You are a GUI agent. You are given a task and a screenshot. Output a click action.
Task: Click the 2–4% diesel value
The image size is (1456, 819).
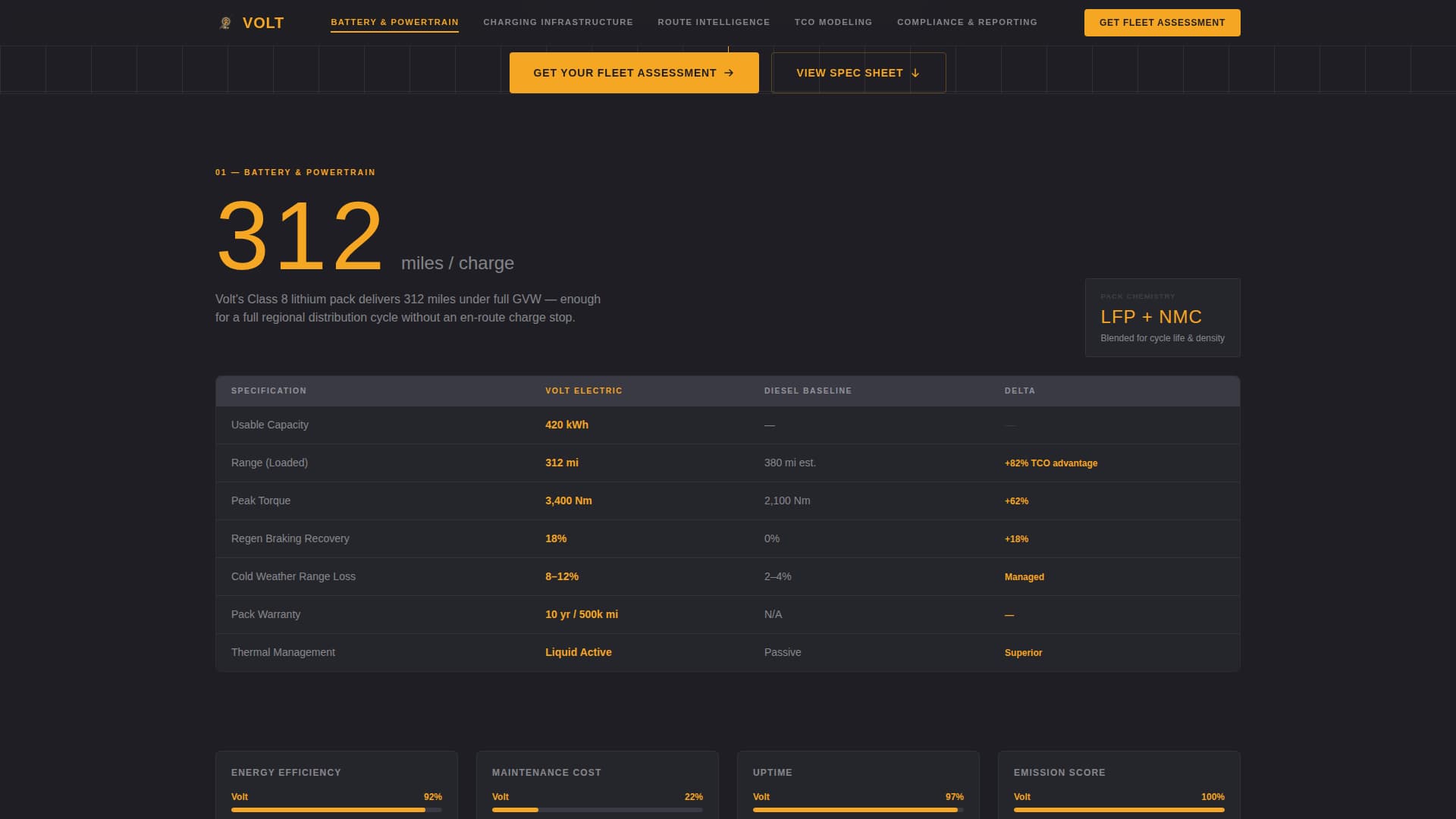[x=778, y=576]
